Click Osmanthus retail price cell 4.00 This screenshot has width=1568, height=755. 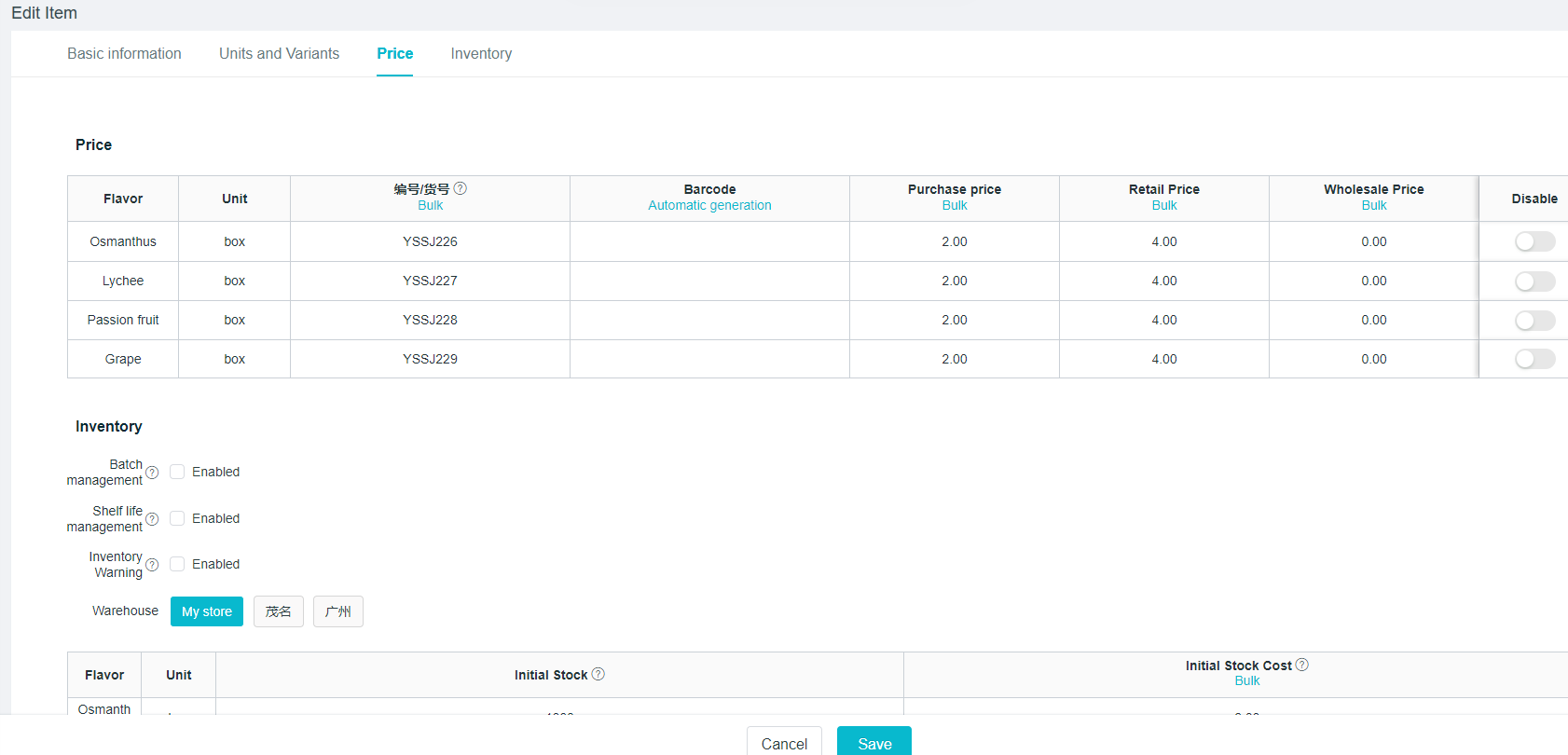(x=1163, y=241)
